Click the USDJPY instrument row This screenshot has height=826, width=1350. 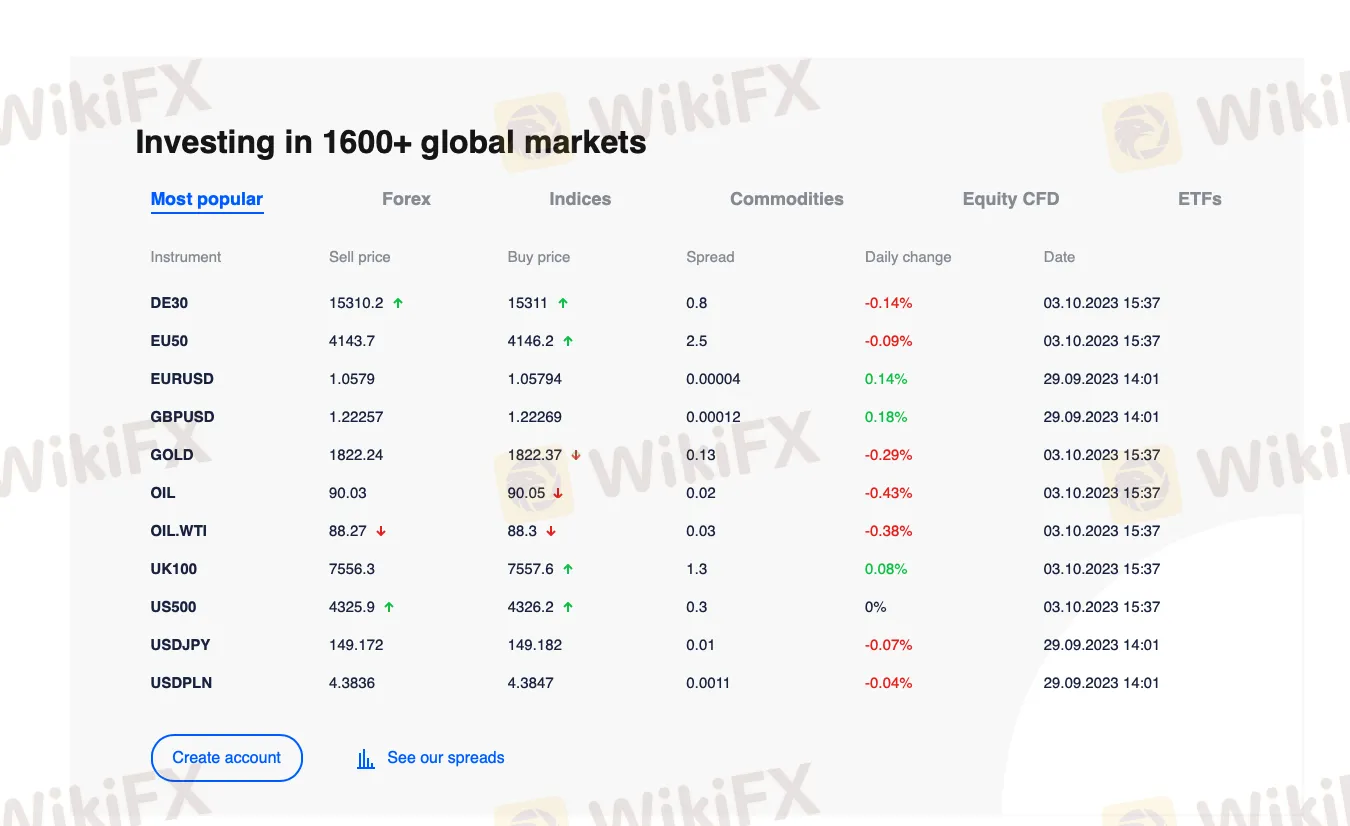coord(180,645)
